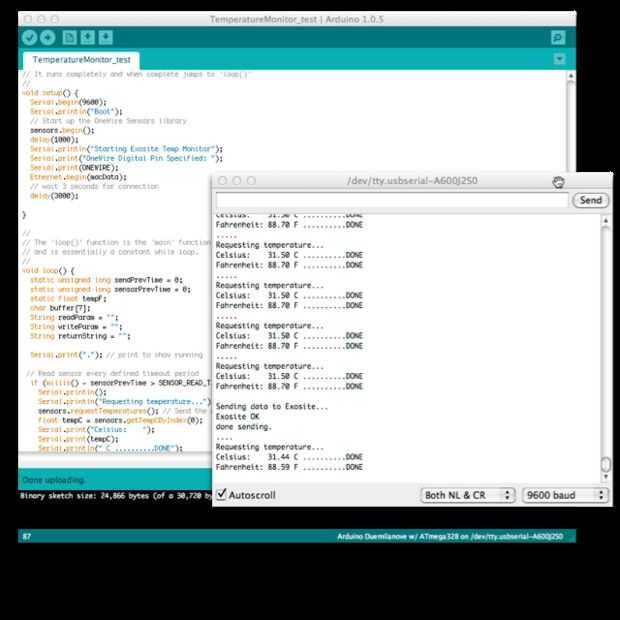
Task: Click the Send button in serial monitor
Action: coord(590,200)
